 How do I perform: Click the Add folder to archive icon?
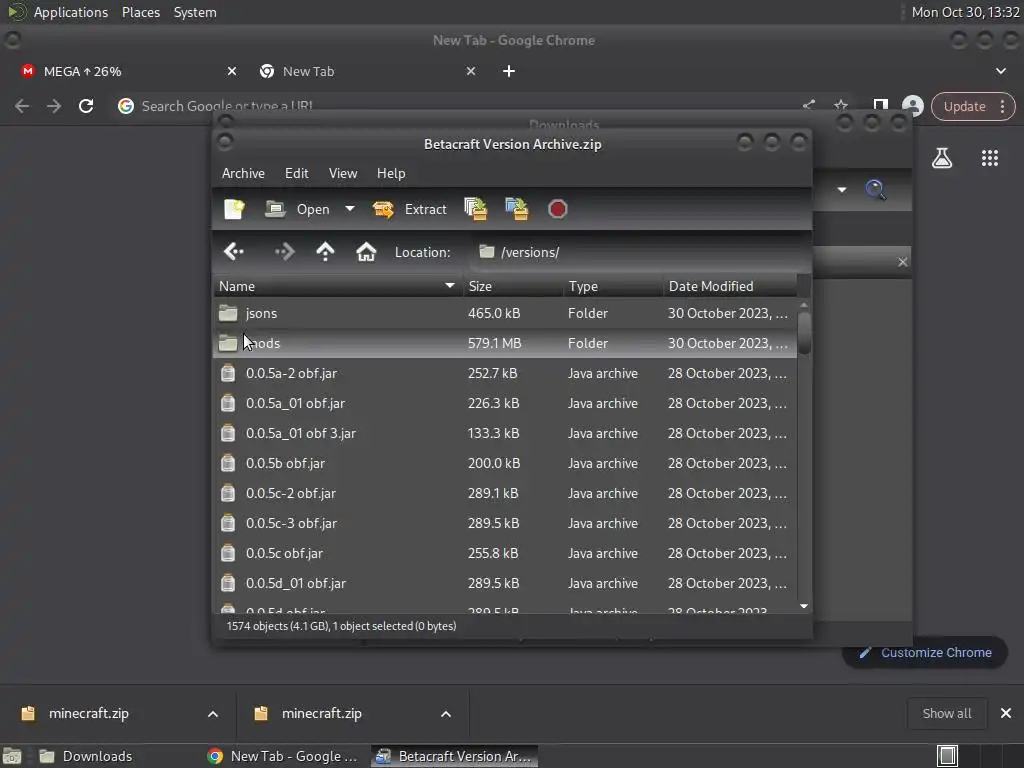517,209
